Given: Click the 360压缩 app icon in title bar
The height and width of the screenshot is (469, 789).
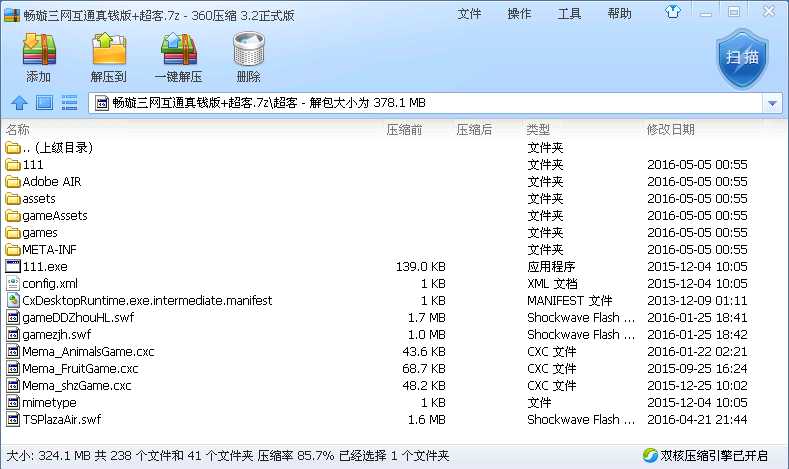Looking at the screenshot, I should [11, 15].
